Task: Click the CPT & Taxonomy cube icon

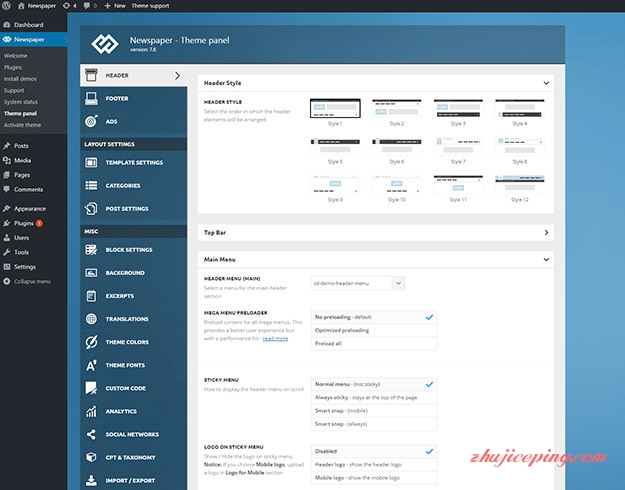Action: click(91, 457)
